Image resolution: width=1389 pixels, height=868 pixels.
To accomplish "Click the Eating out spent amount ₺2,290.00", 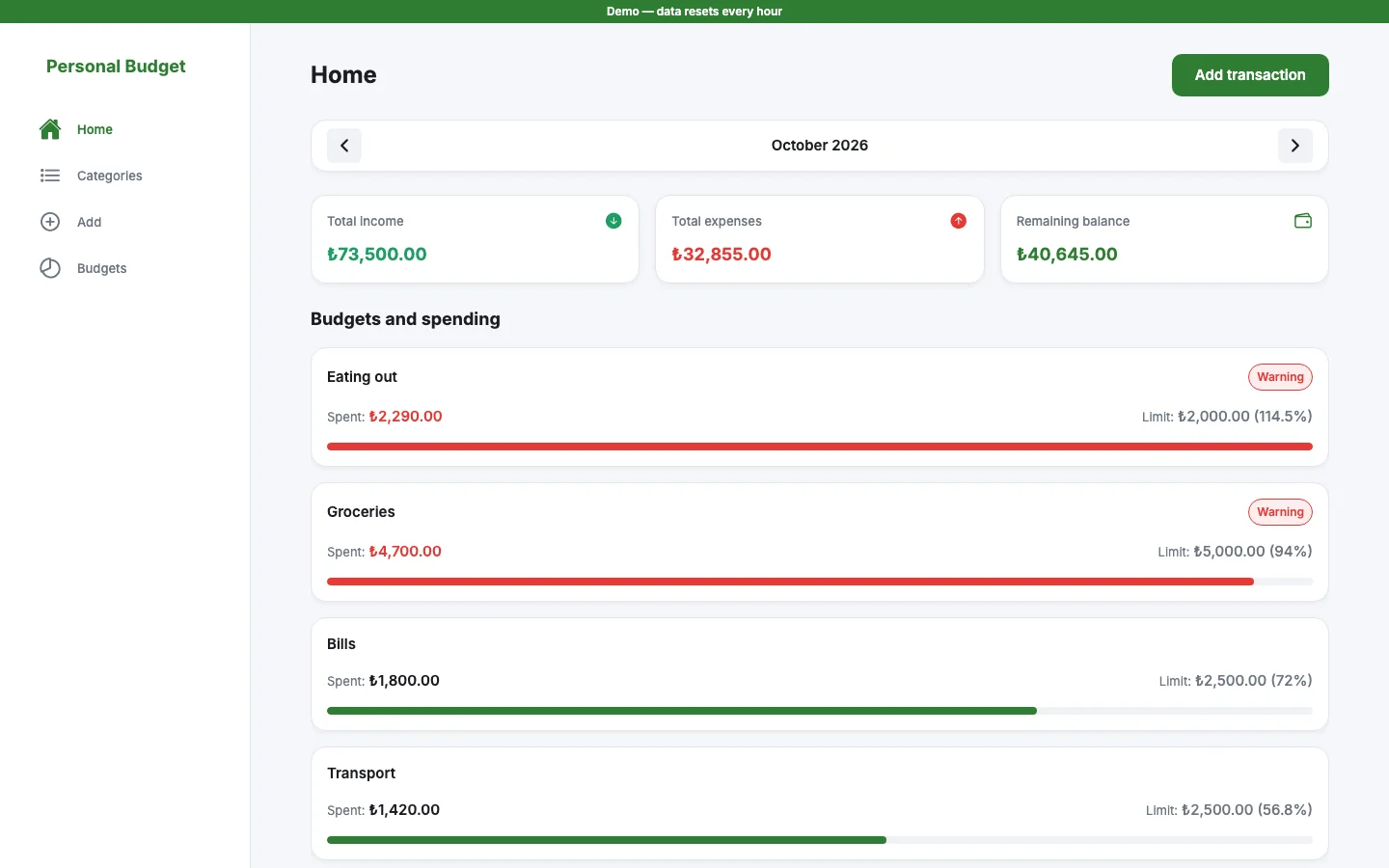I will coord(405,417).
